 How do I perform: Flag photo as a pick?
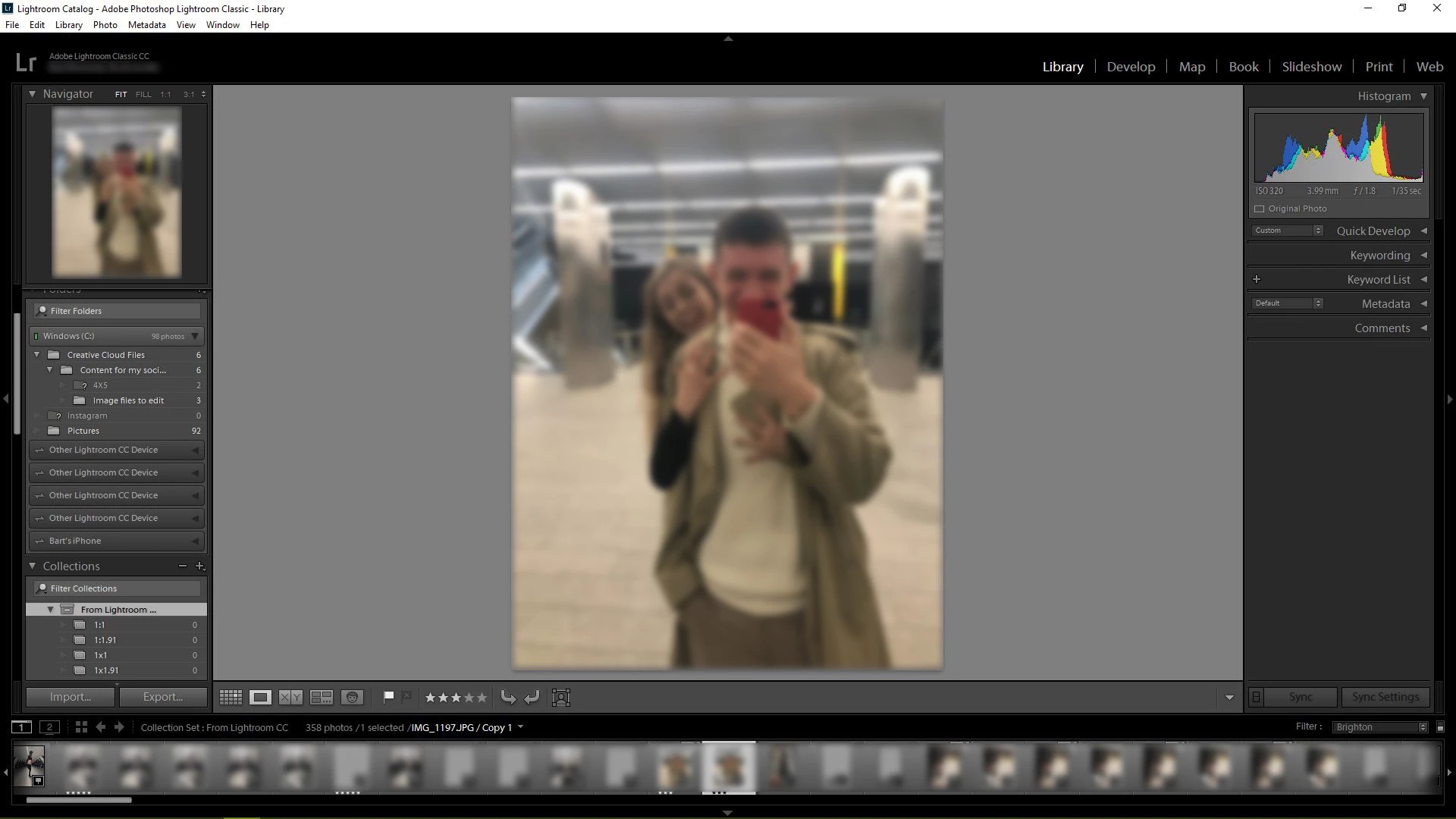[388, 696]
